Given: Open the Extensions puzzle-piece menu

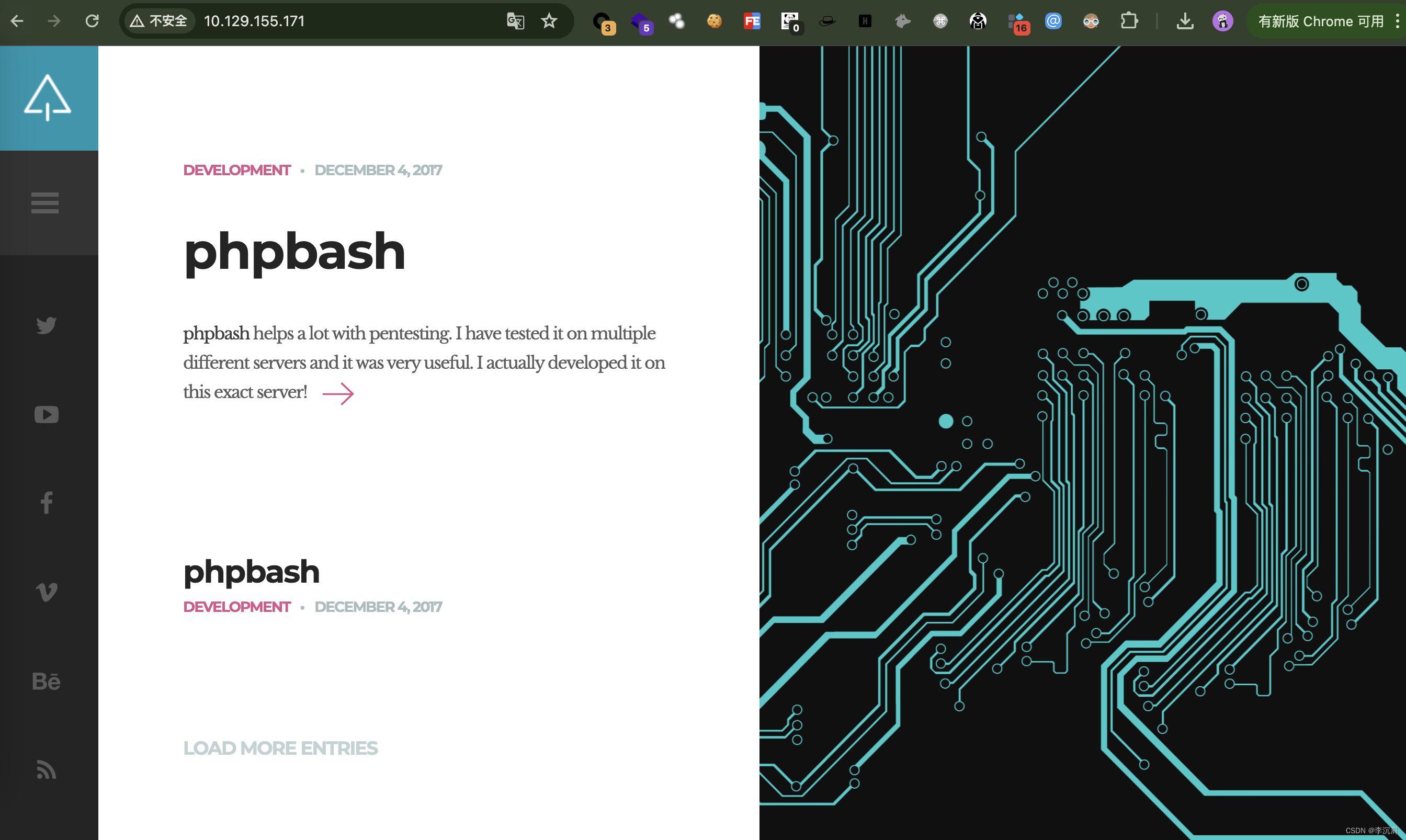Looking at the screenshot, I should pyautogui.click(x=1129, y=21).
